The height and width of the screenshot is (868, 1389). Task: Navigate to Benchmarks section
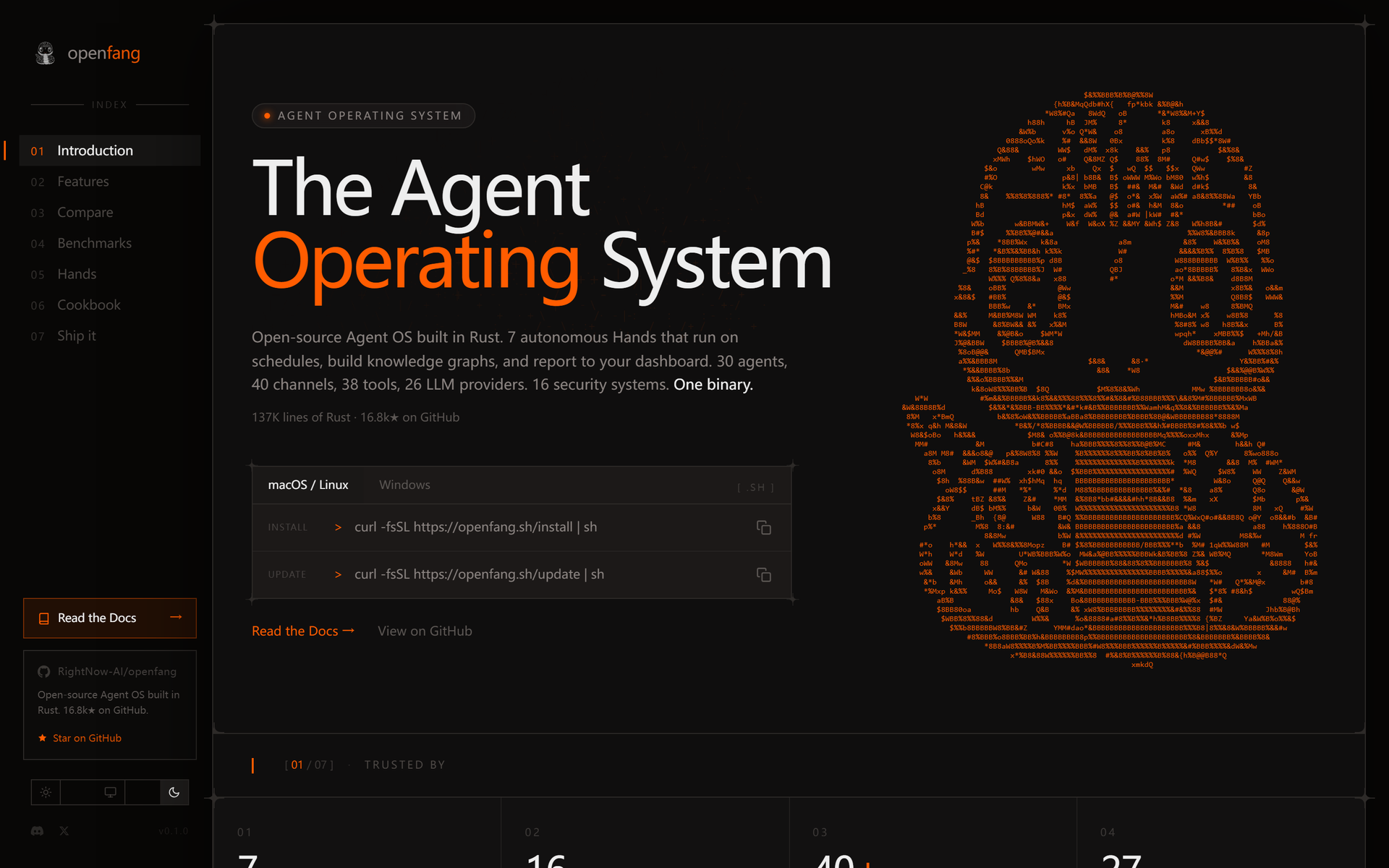click(x=110, y=243)
